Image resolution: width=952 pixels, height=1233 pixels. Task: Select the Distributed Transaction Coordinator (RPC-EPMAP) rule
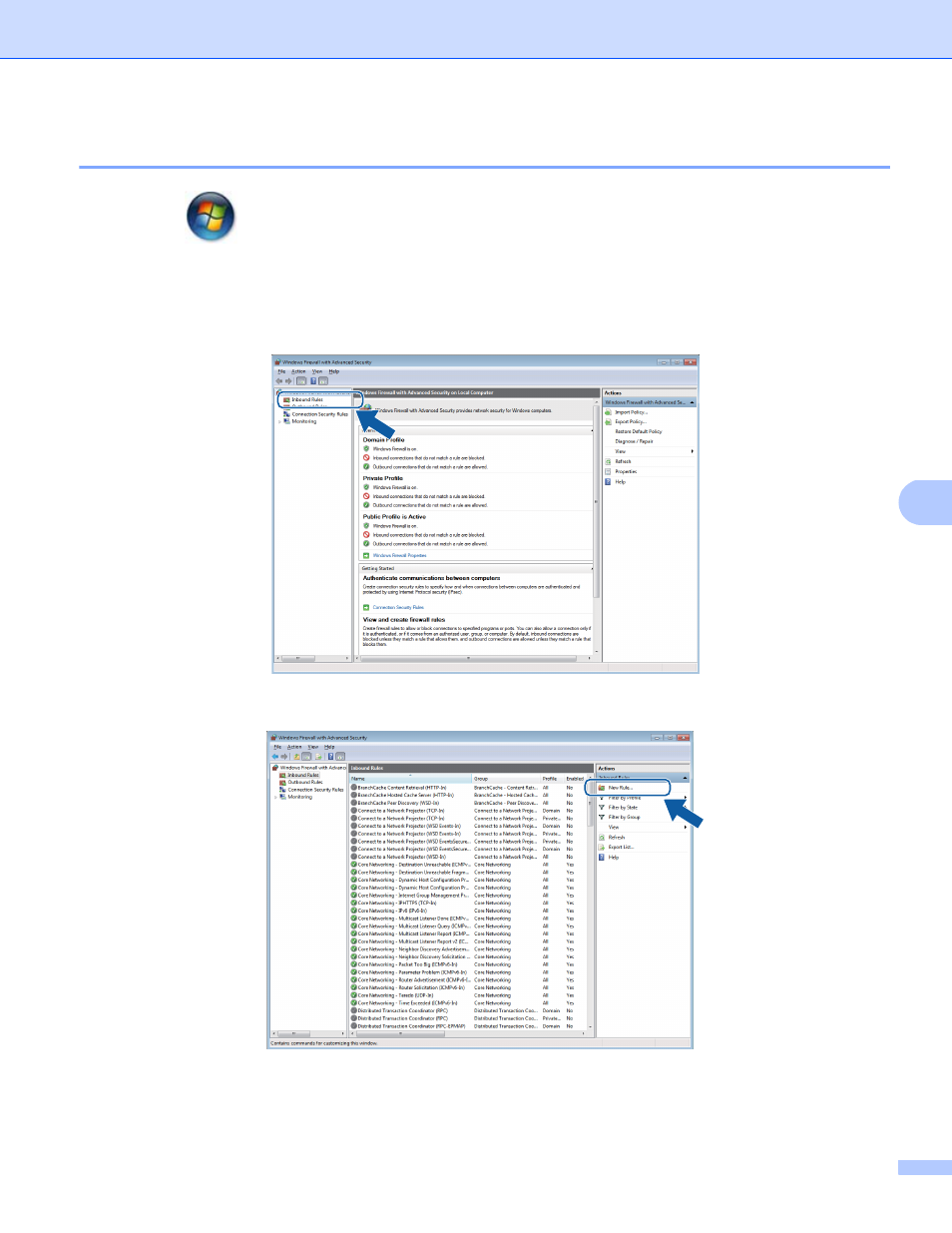(x=469, y=1026)
